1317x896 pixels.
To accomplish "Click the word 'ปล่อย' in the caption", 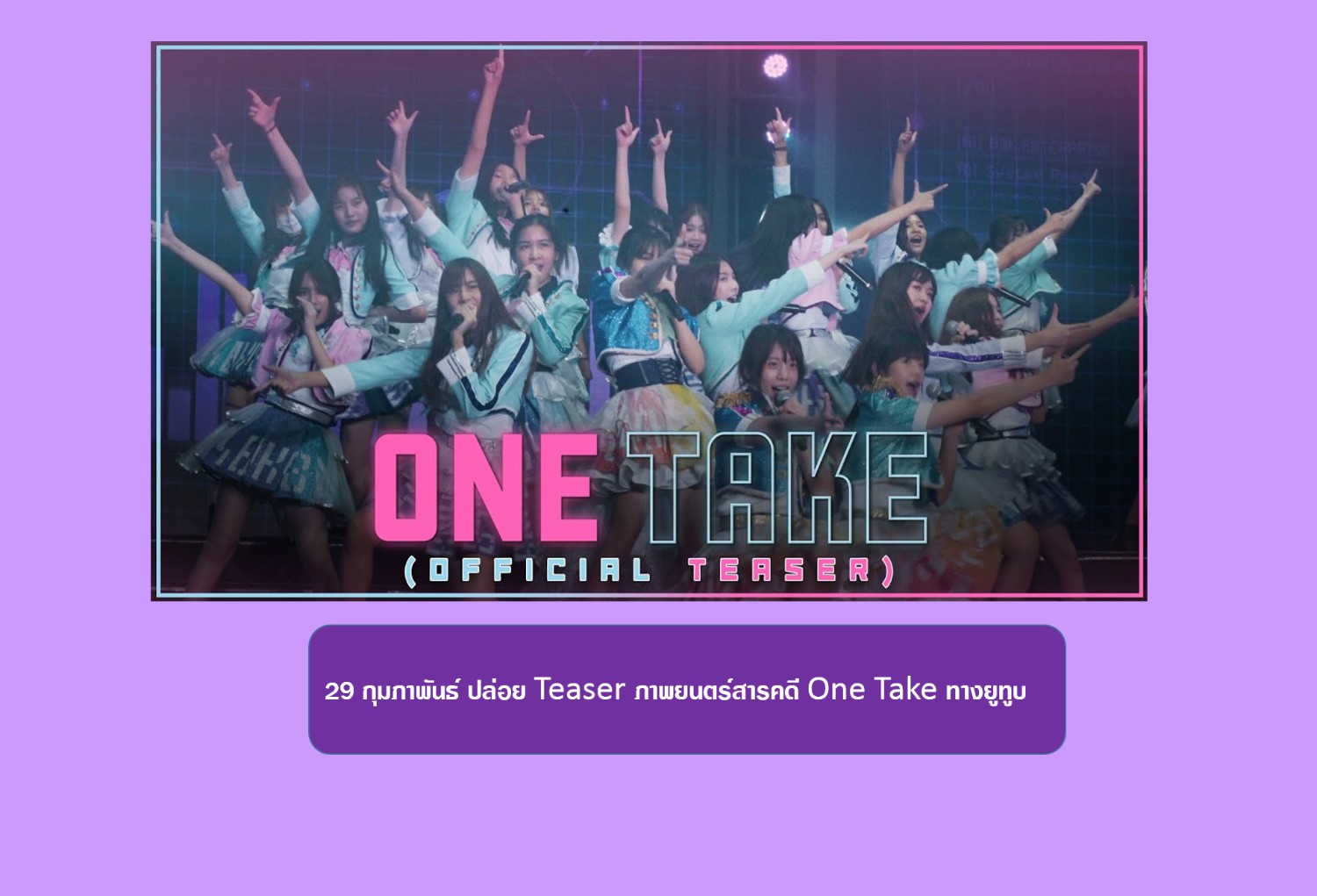I will [x=496, y=691].
